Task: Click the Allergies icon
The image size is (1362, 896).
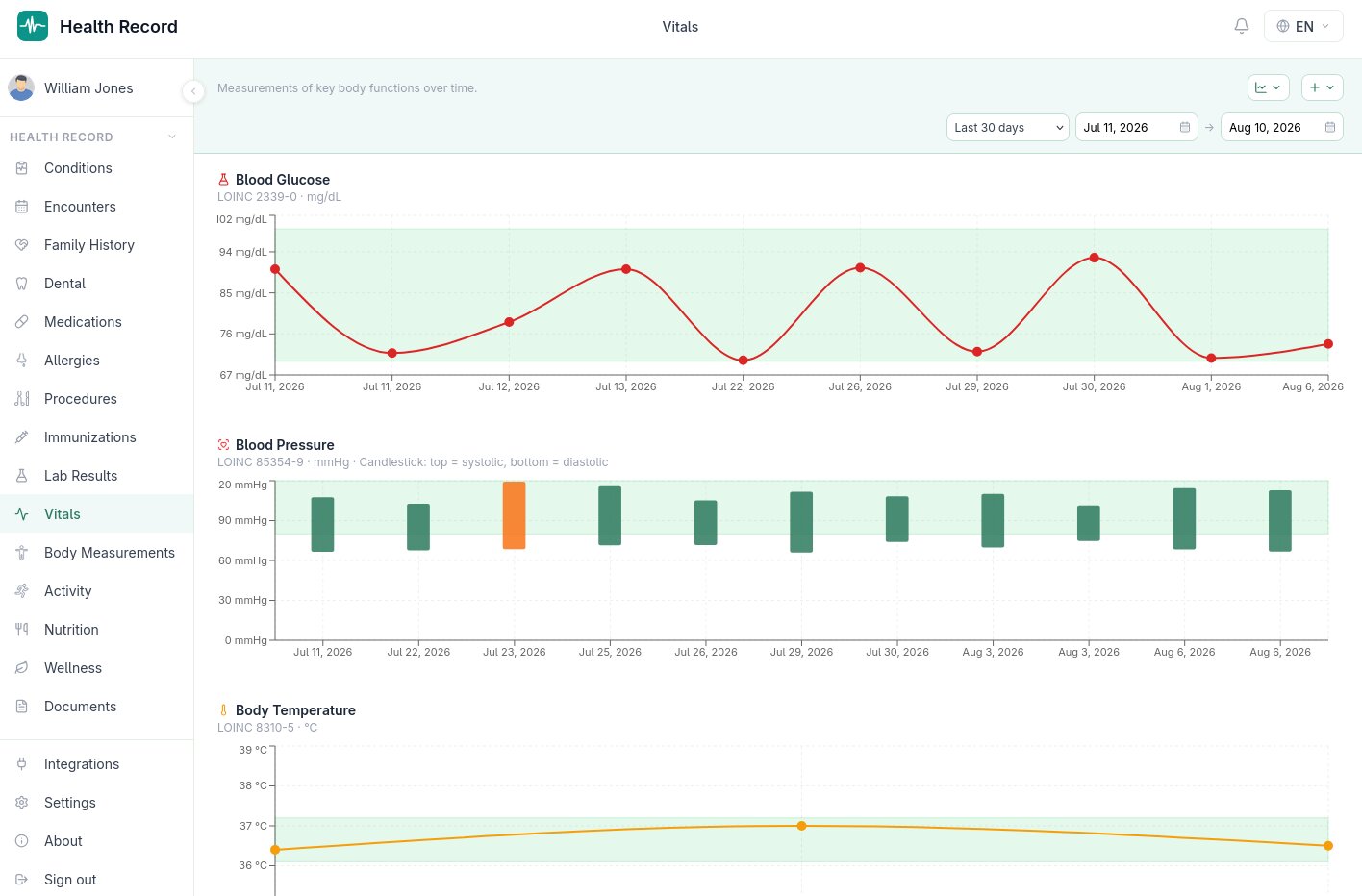Action: 22,361
